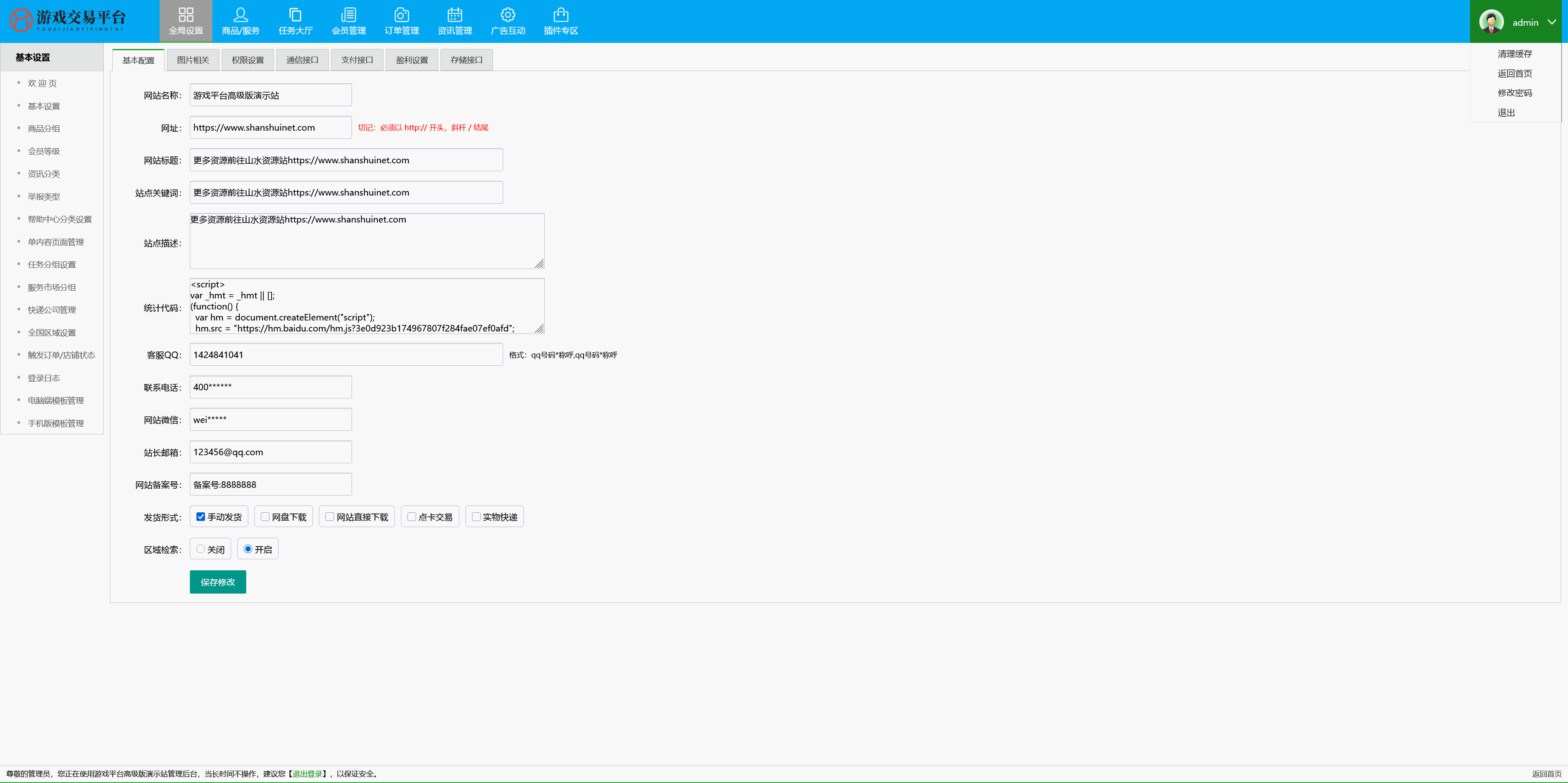Image resolution: width=1568 pixels, height=783 pixels.
Task: Open the 全局设置 grid icon
Action: [x=186, y=15]
